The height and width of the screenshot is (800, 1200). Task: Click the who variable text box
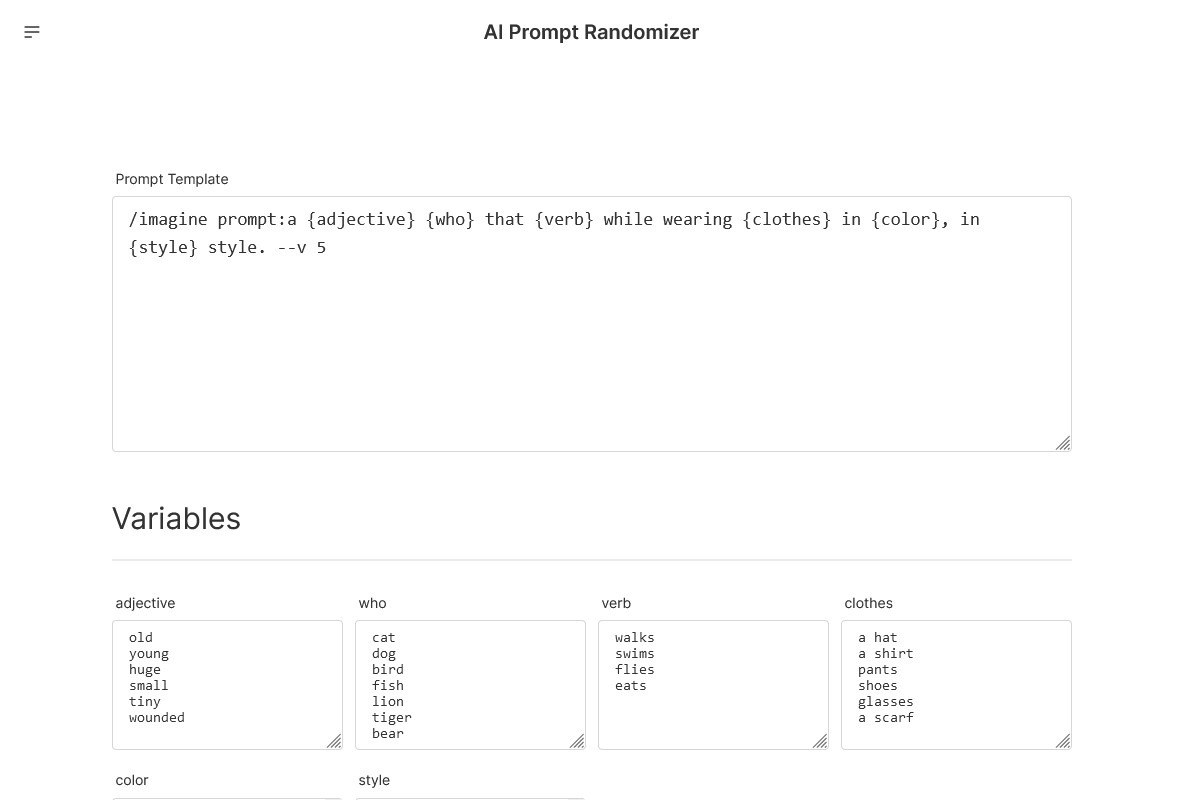(x=470, y=685)
